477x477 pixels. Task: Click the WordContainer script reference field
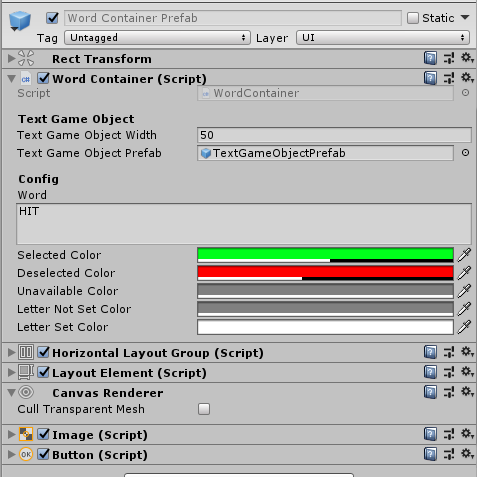[x=325, y=93]
